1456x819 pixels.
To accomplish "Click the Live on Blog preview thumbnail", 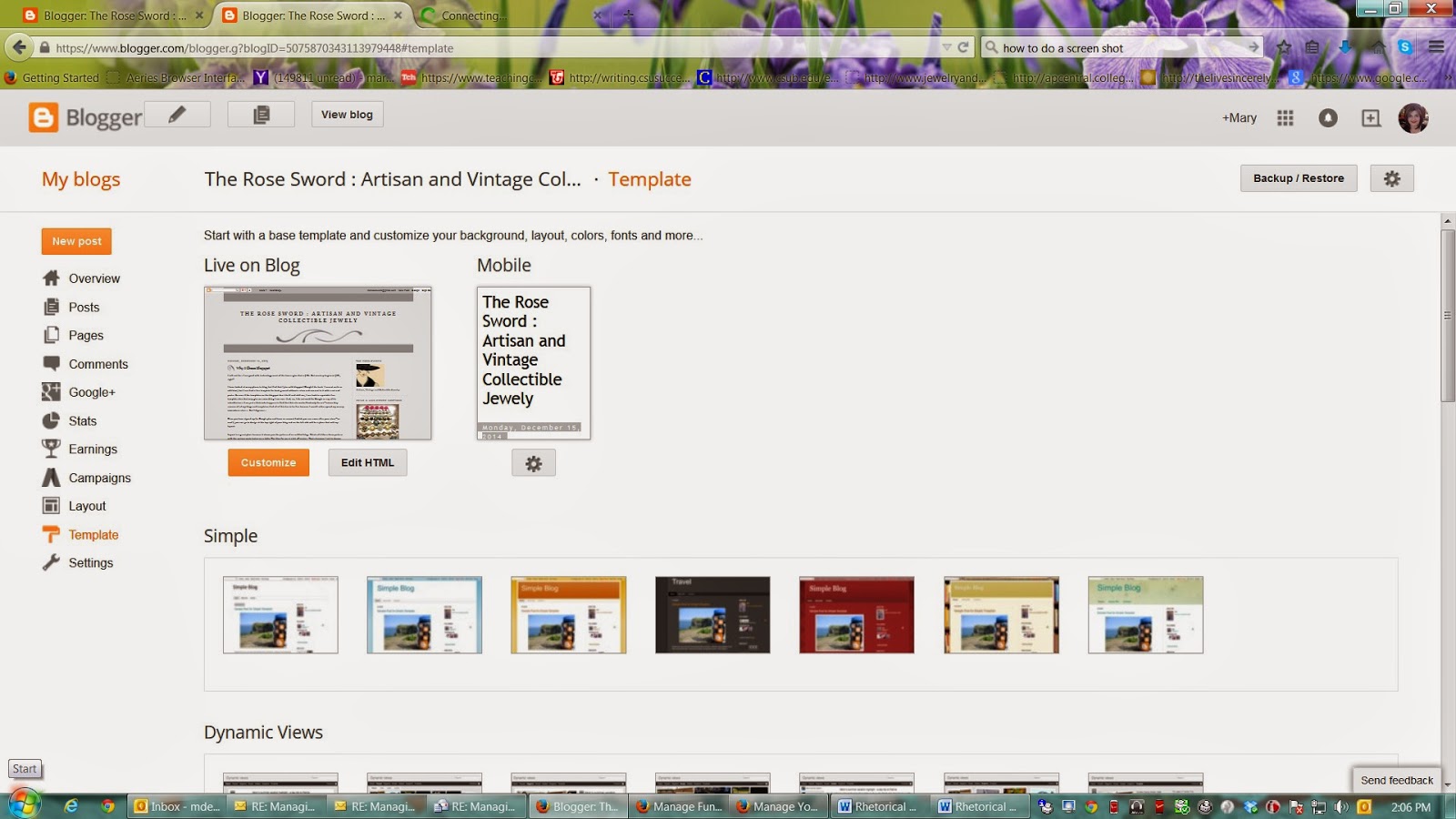I will (x=318, y=363).
